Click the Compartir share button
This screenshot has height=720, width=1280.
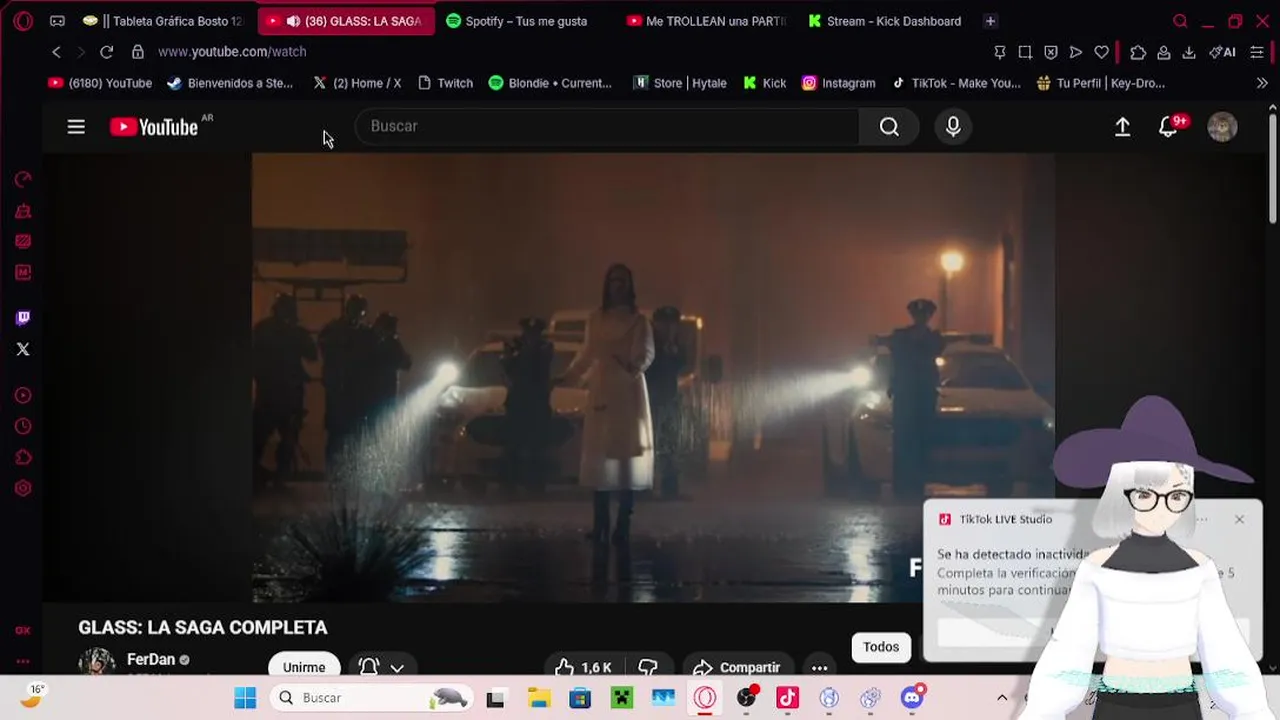tap(737, 667)
